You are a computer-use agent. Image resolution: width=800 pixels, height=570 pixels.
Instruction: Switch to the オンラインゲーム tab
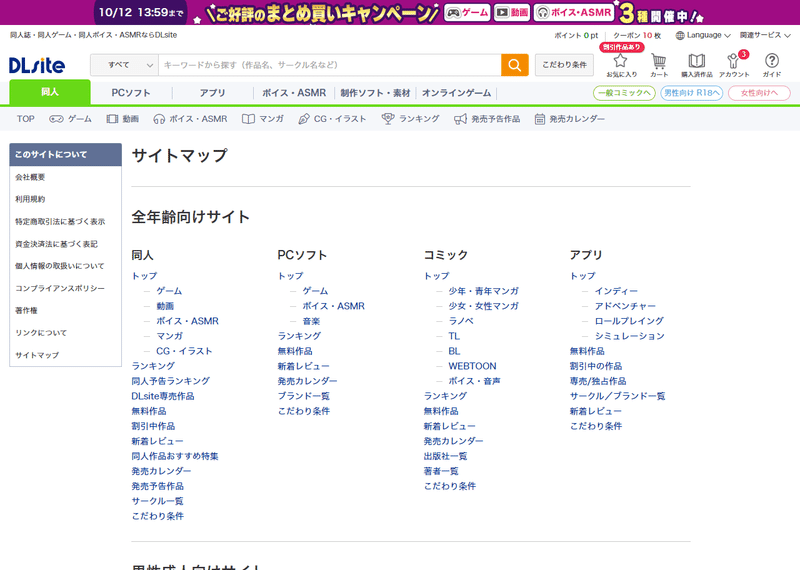click(x=456, y=93)
